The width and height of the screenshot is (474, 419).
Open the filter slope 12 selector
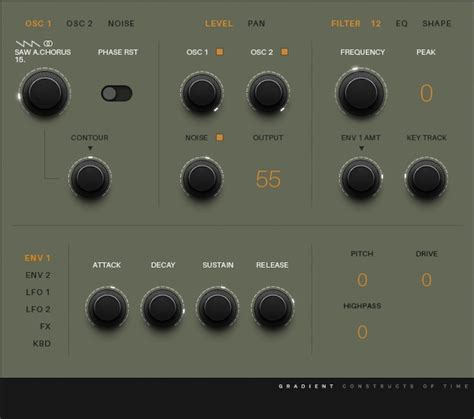coord(376,24)
